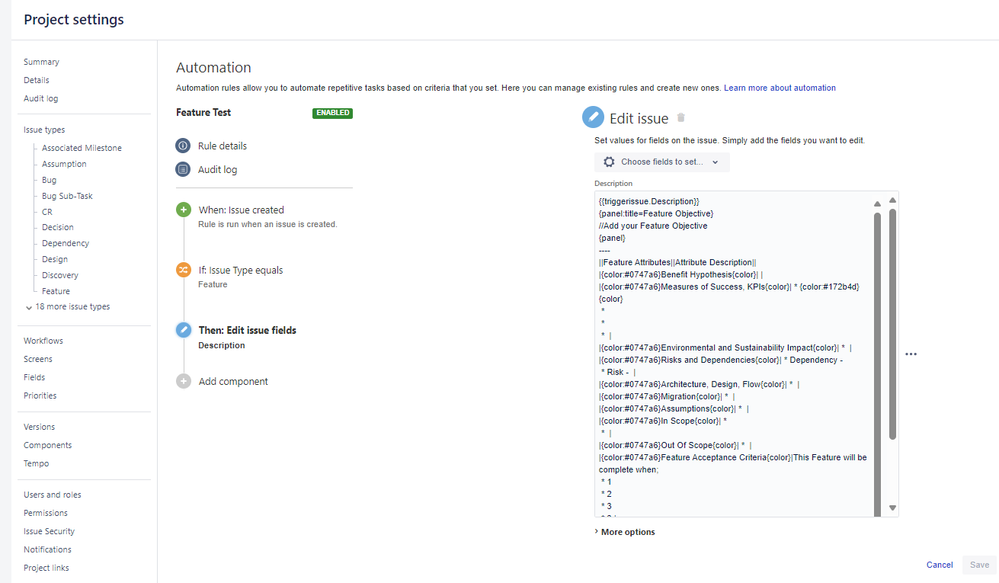Open the Permissions settings
Screen dimensions: 999x583
click(x=45, y=513)
